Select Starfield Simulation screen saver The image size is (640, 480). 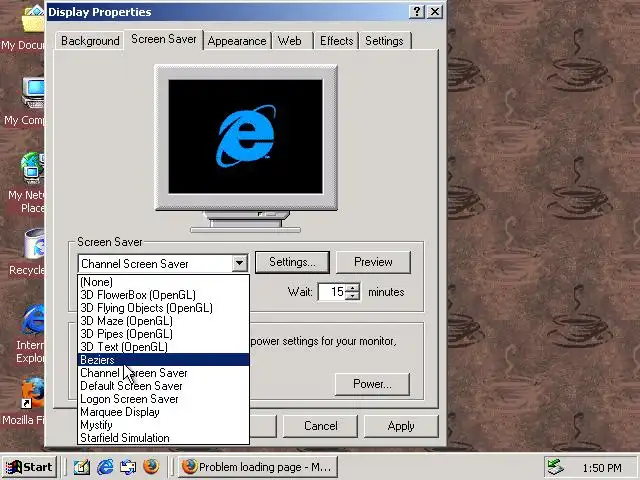tap(163, 438)
